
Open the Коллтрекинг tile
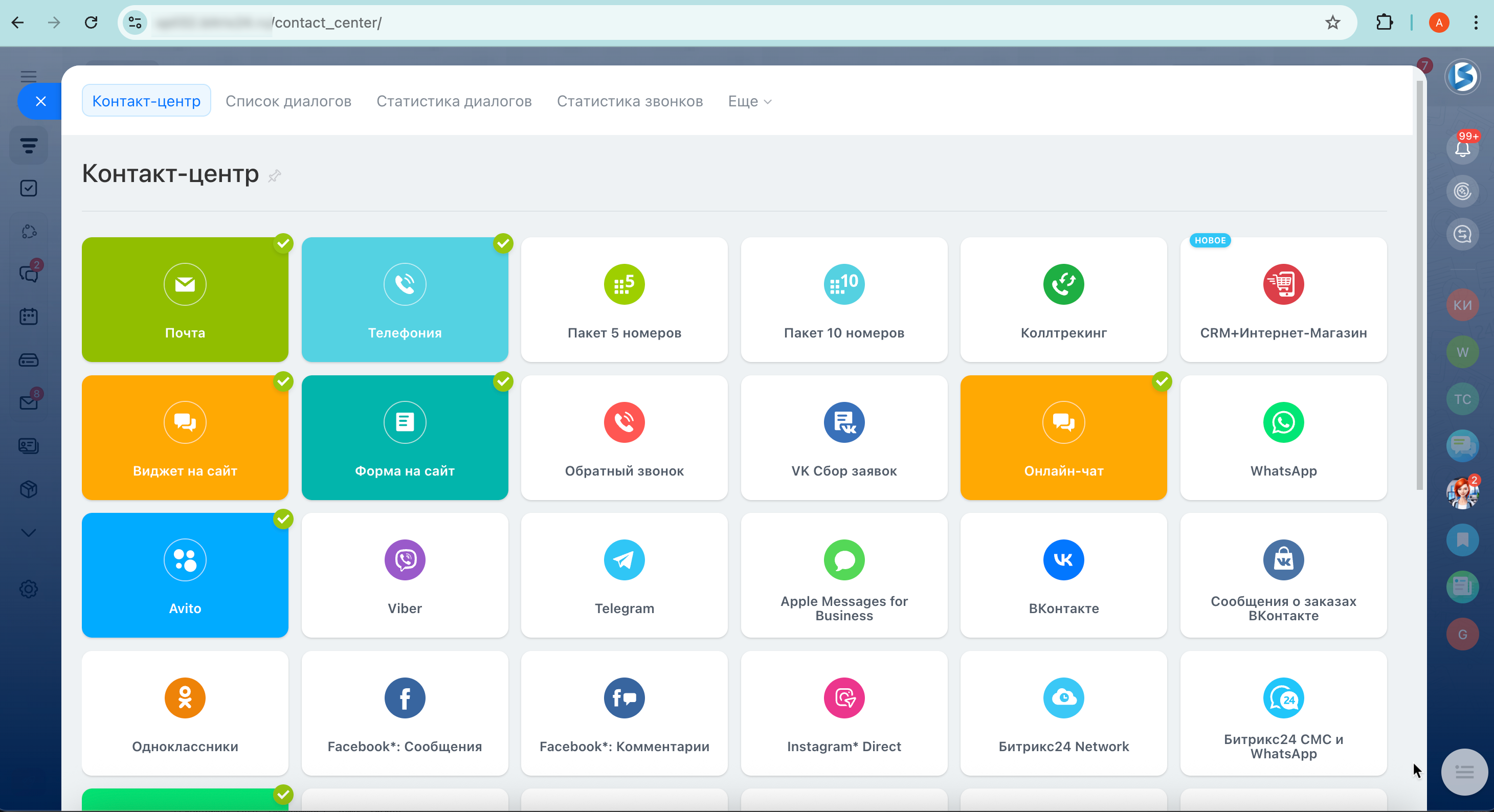coord(1063,299)
